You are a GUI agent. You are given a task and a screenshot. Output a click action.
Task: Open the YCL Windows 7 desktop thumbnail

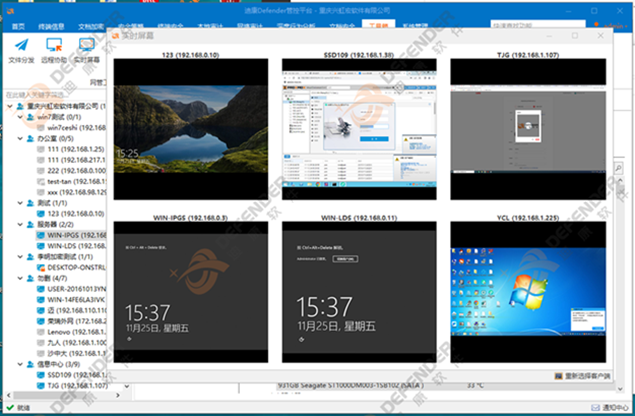[528, 290]
